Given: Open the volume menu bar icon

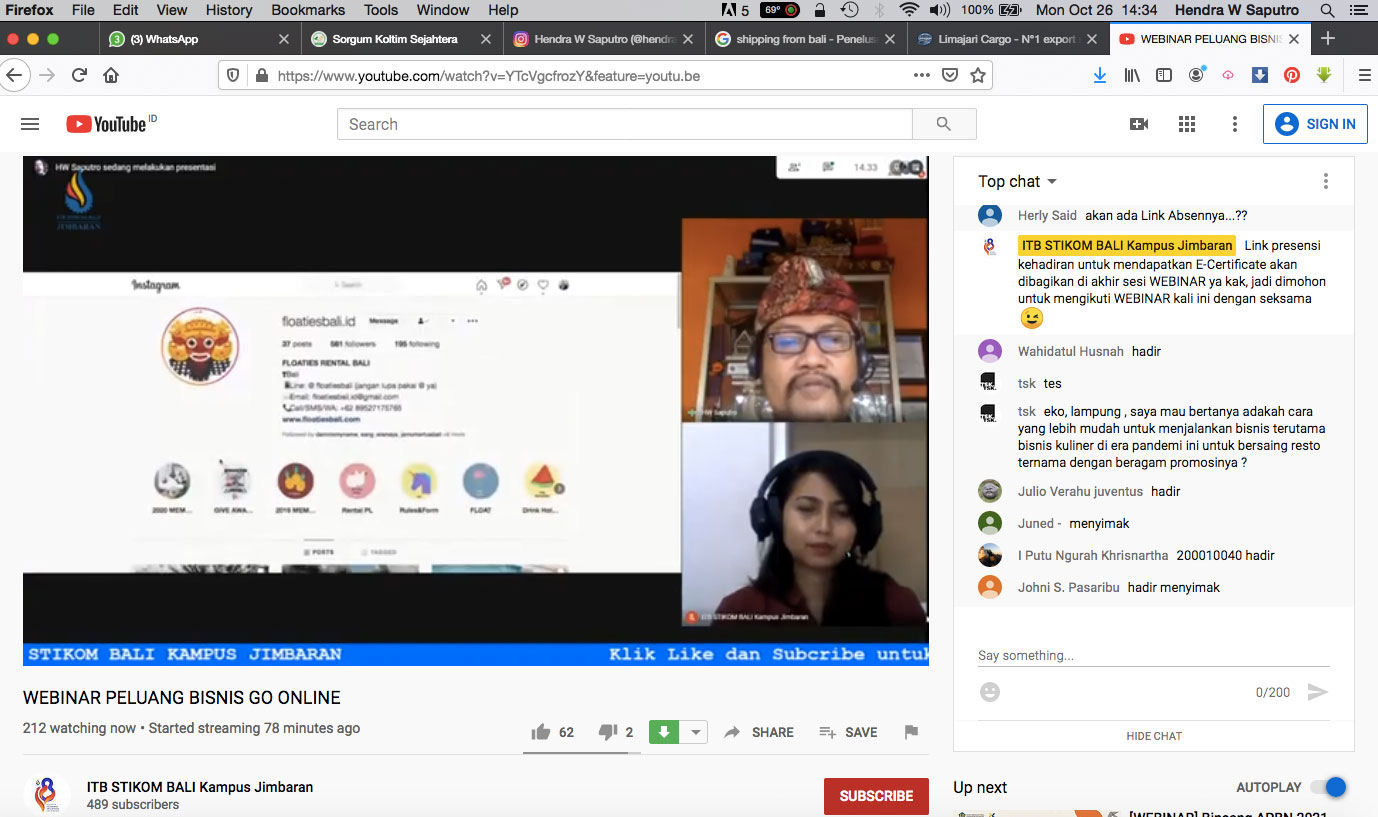Looking at the screenshot, I should coord(939,10).
